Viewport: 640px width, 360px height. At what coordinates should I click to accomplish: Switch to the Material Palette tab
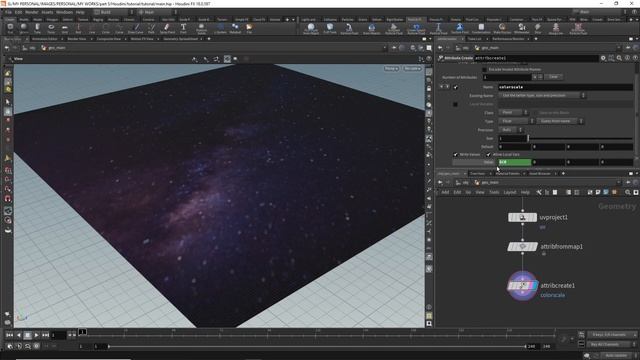coord(507,173)
